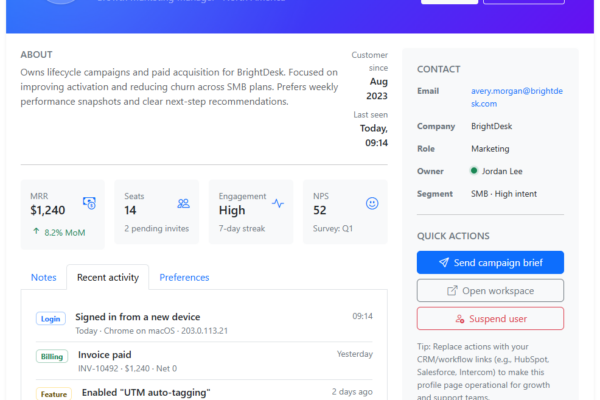Click the green up arrow beside 8.2% MoM
Image resolution: width=600 pixels, height=400 pixels.
[x=36, y=229]
